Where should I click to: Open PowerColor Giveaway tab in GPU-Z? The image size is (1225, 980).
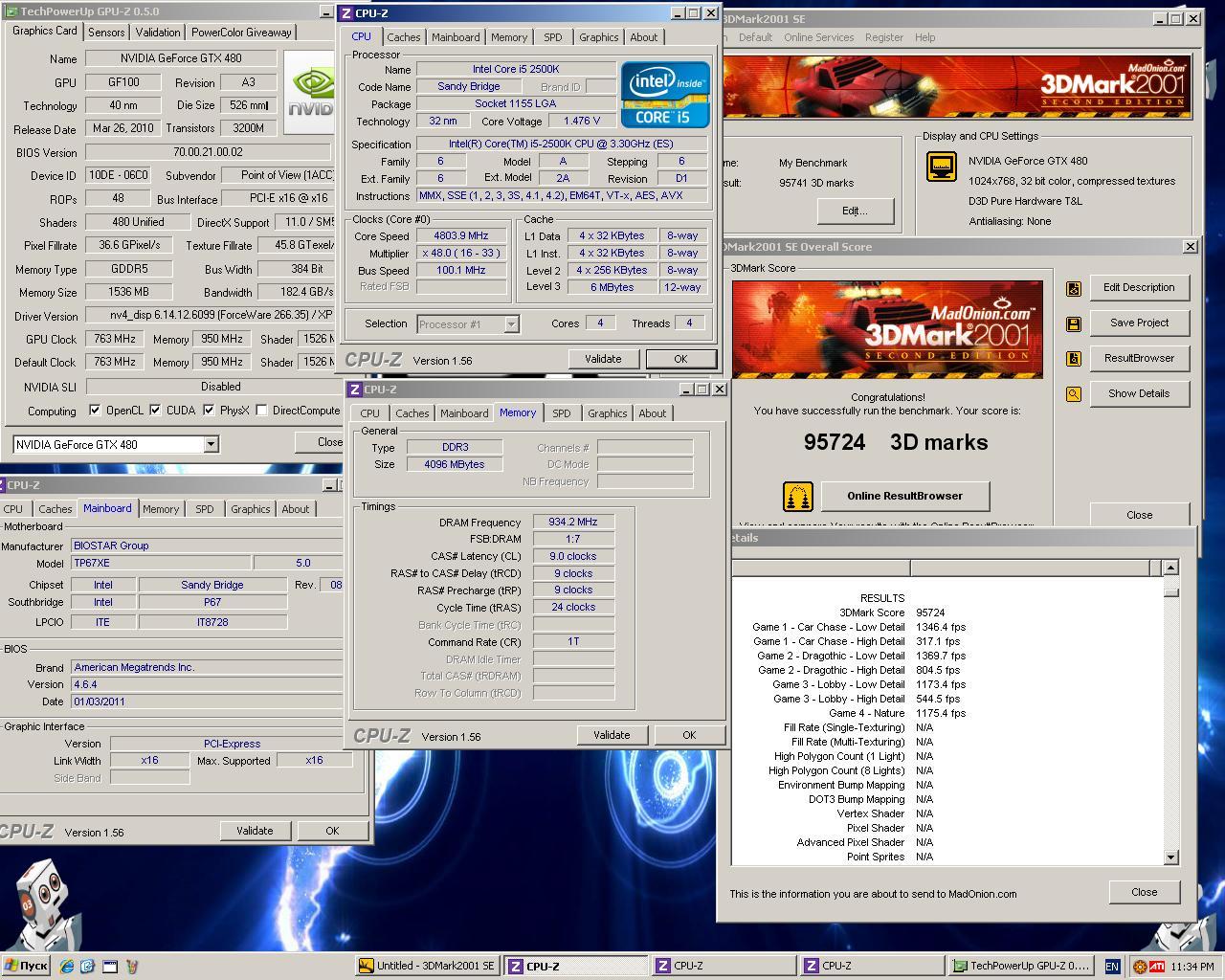pyautogui.click(x=241, y=32)
